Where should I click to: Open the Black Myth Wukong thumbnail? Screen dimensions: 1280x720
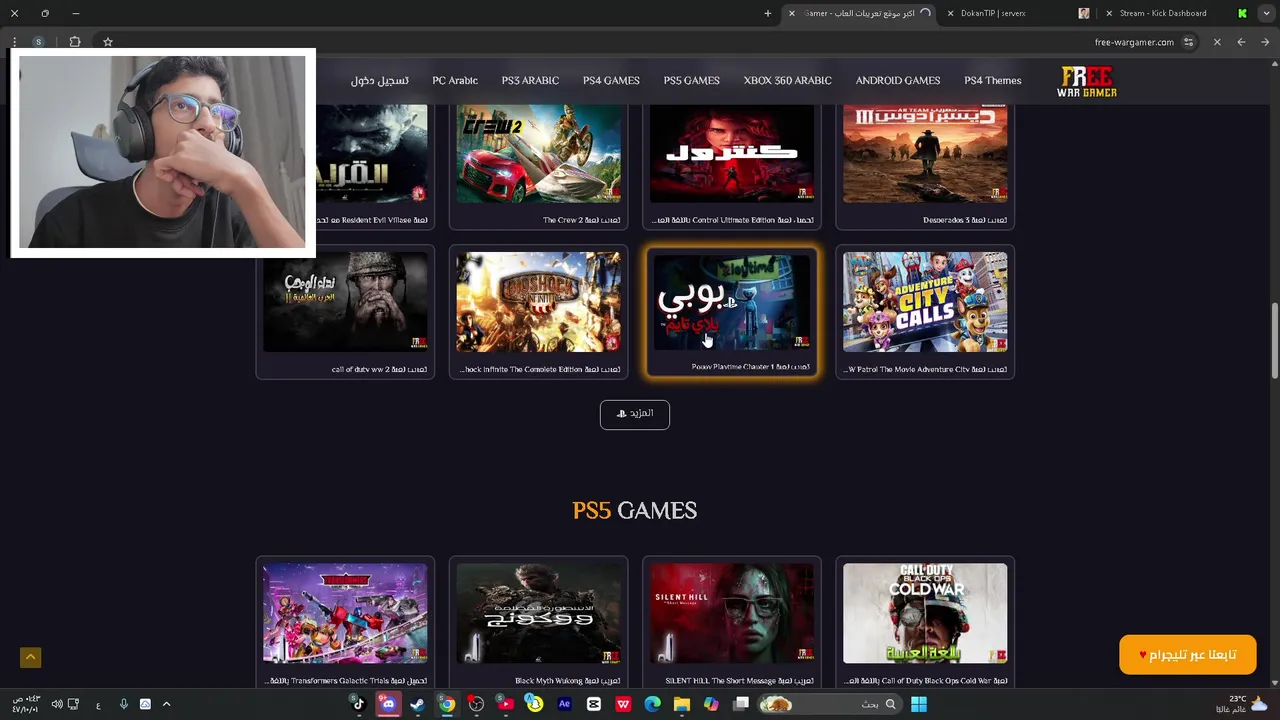(x=538, y=613)
